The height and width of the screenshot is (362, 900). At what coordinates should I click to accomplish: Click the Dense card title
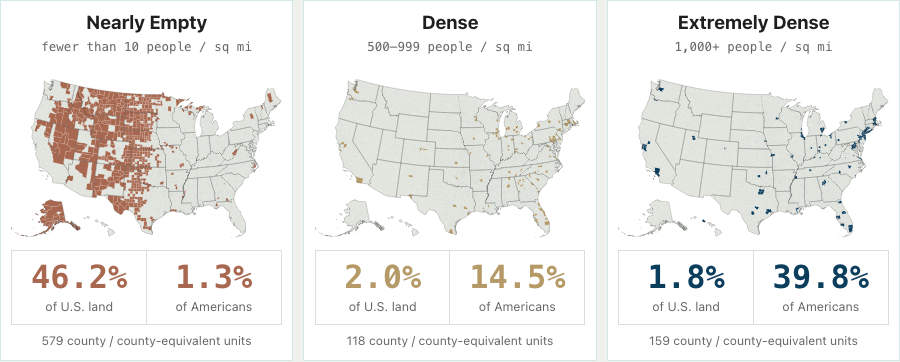point(450,23)
